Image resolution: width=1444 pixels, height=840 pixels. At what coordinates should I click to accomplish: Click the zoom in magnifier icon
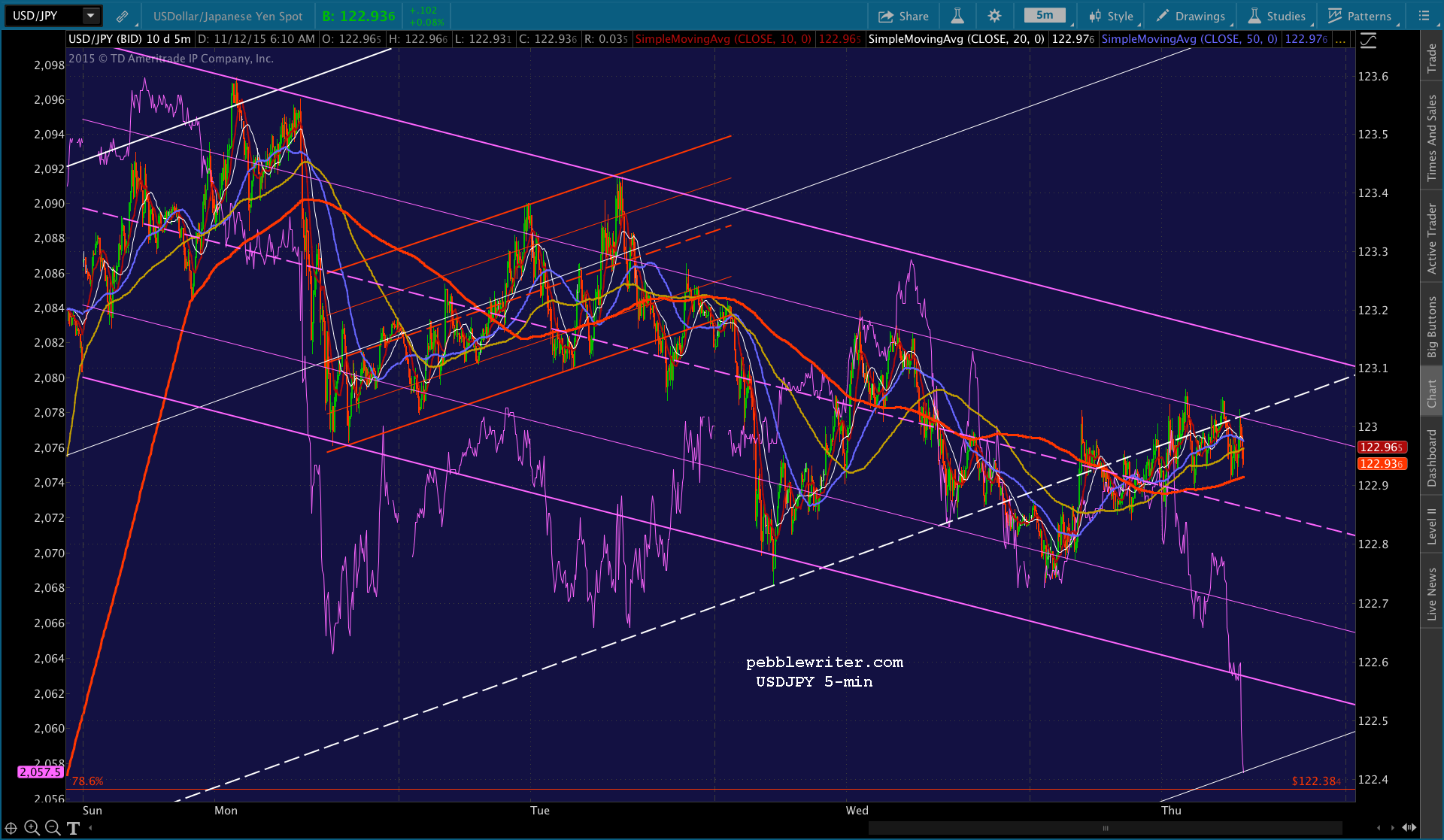click(x=32, y=828)
